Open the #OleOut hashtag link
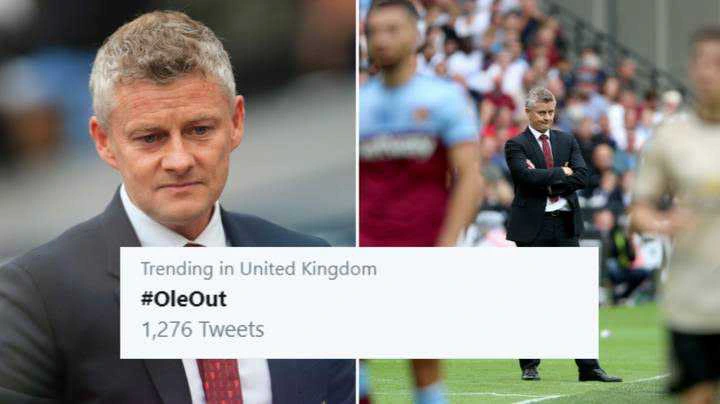720x404 pixels. coord(183,299)
